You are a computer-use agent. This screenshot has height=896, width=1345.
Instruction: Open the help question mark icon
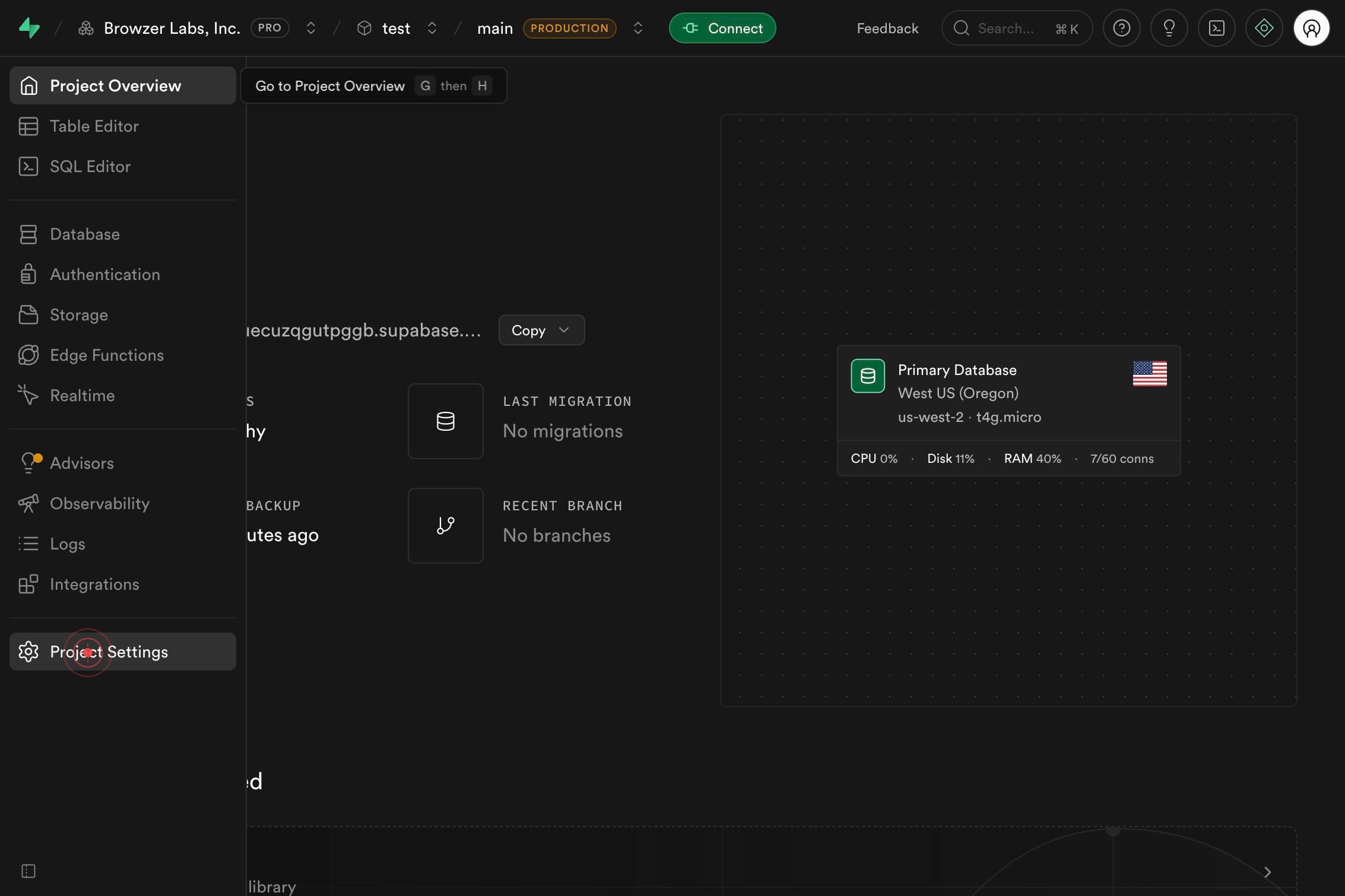(x=1121, y=28)
